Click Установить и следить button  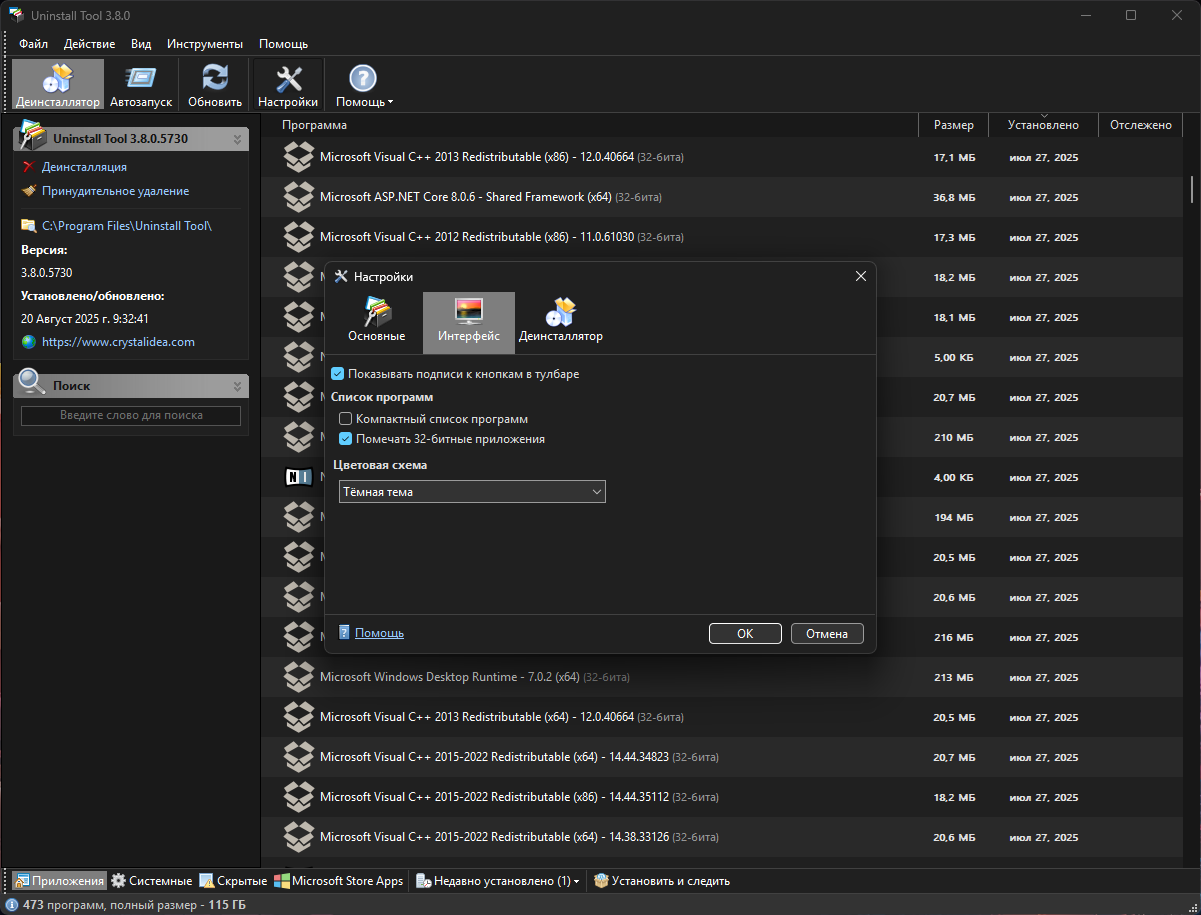click(x=662, y=881)
